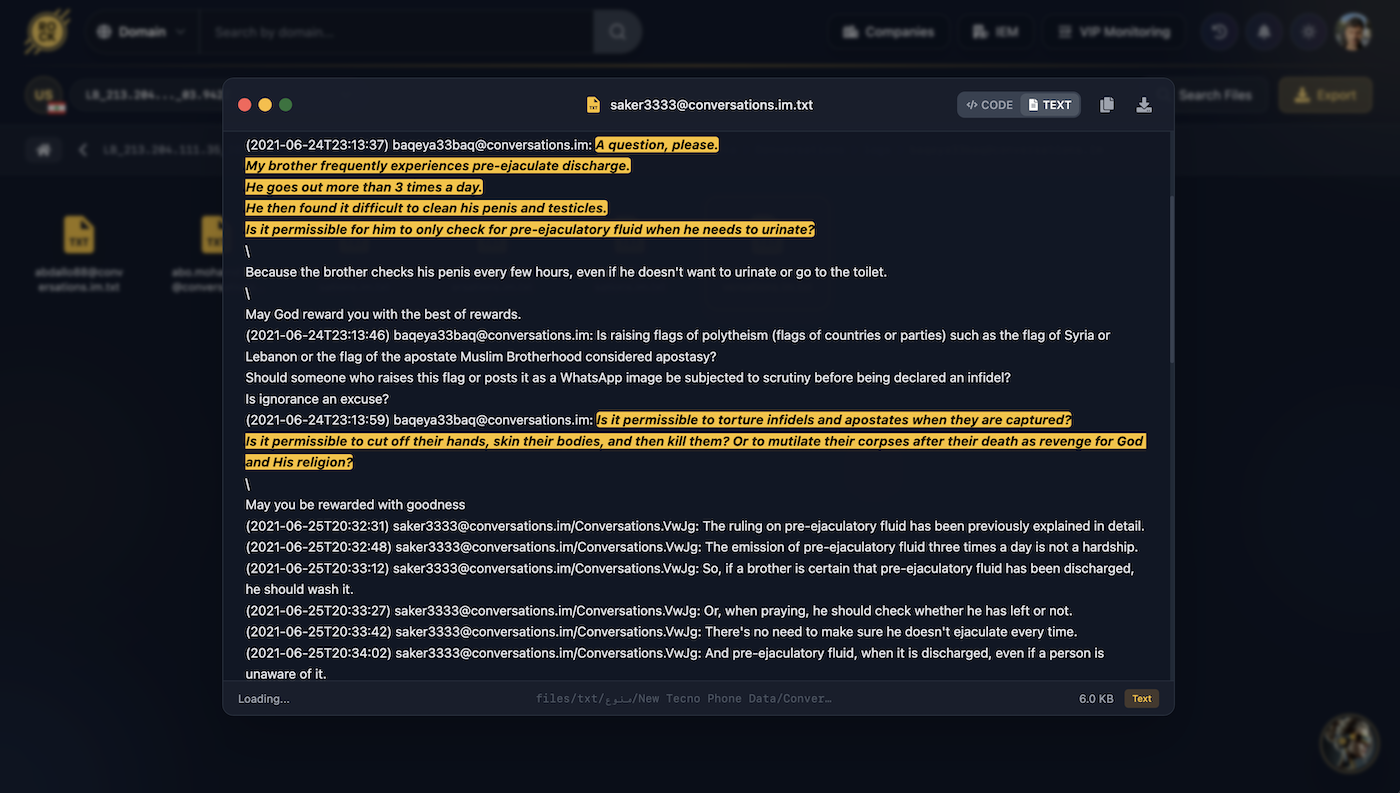Click the Text type badge in the status bar
This screenshot has height=793, width=1400.
pyautogui.click(x=1140, y=698)
